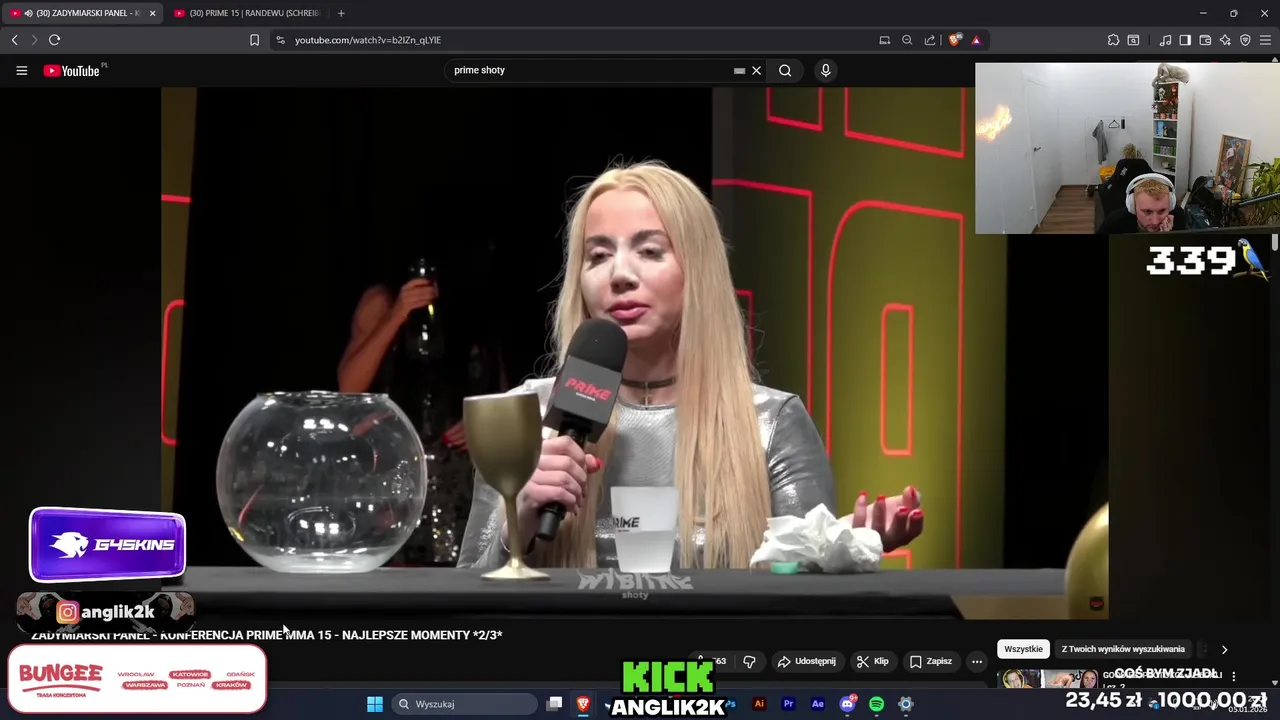The image size is (1280, 720).
Task: Open Brave browser from taskbar
Action: 583,704
